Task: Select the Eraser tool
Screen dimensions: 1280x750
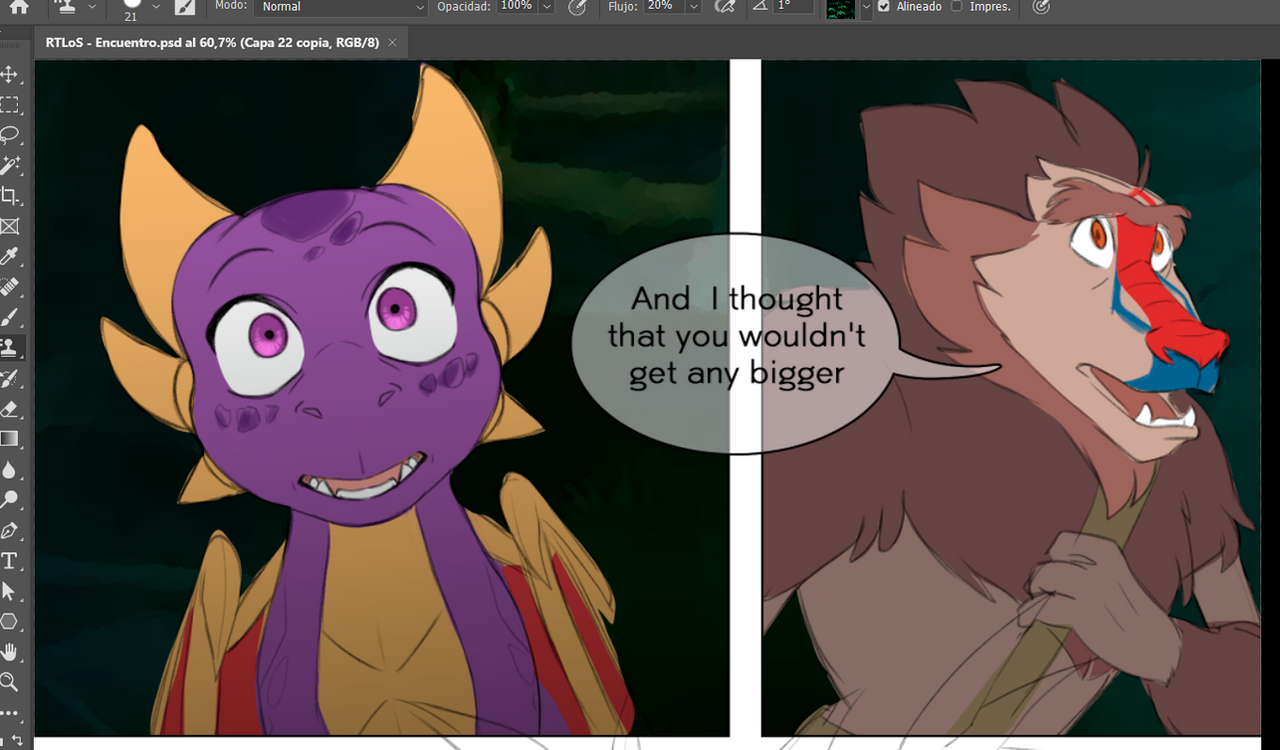Action: [10, 408]
